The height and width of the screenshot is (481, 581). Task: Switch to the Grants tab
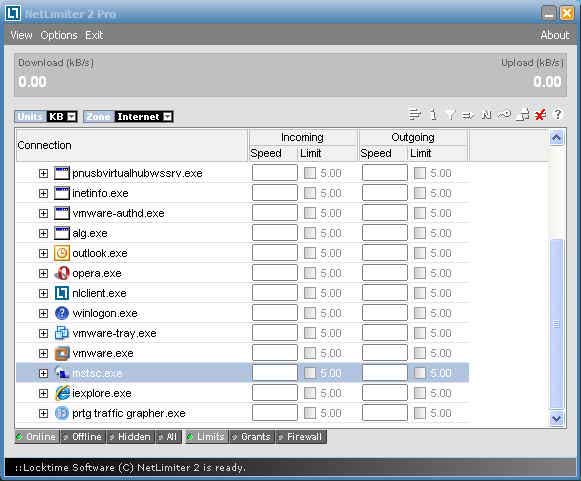pyautogui.click(x=252, y=437)
